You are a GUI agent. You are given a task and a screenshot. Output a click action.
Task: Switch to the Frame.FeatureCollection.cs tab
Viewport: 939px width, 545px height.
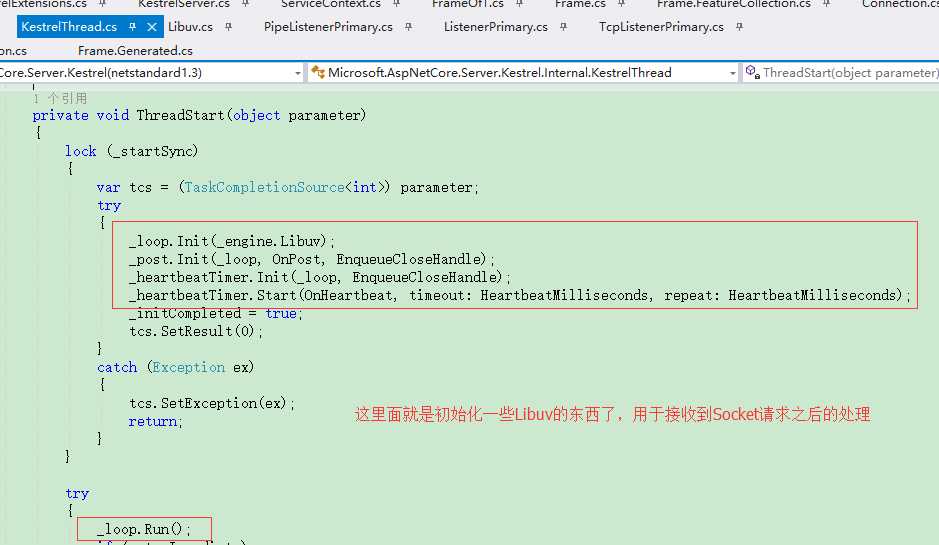734,4
